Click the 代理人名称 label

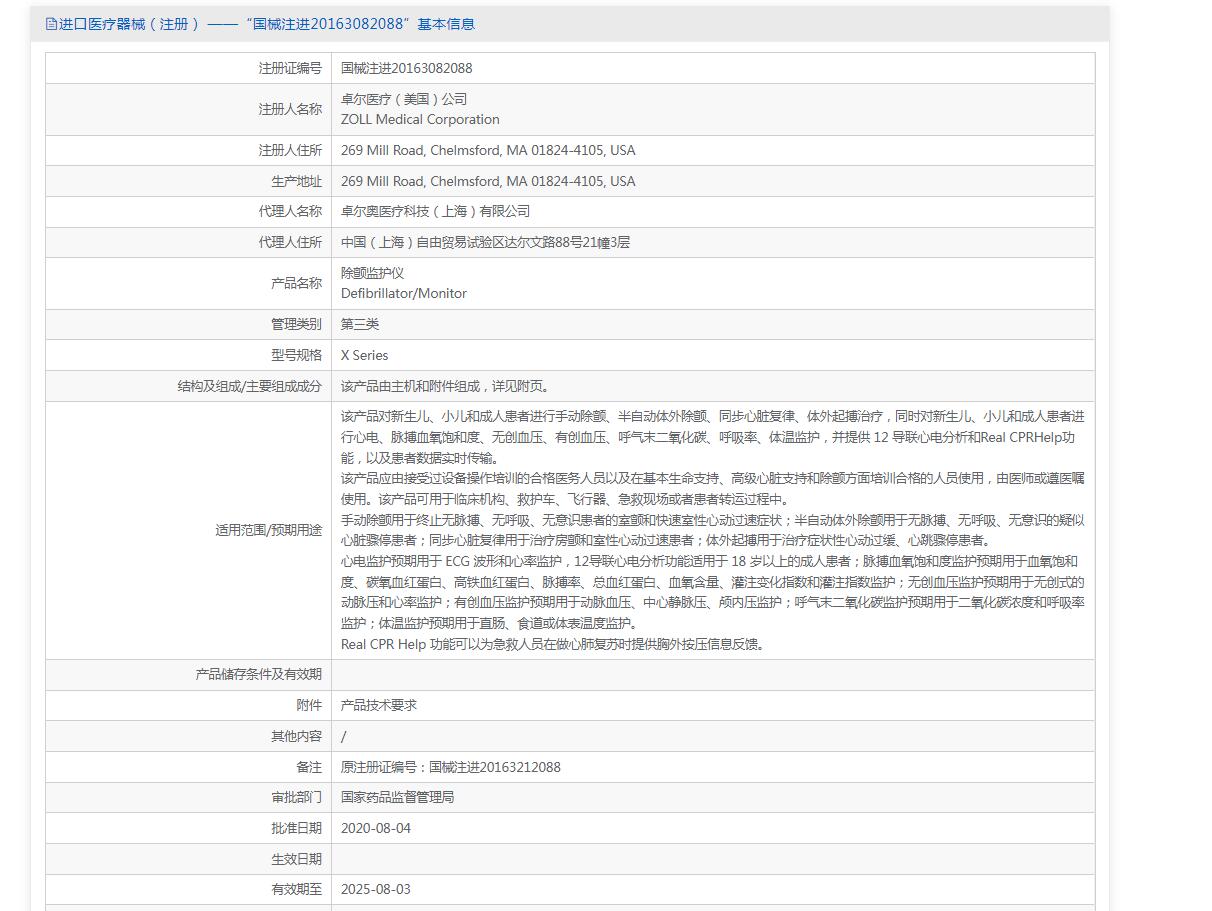pos(290,211)
